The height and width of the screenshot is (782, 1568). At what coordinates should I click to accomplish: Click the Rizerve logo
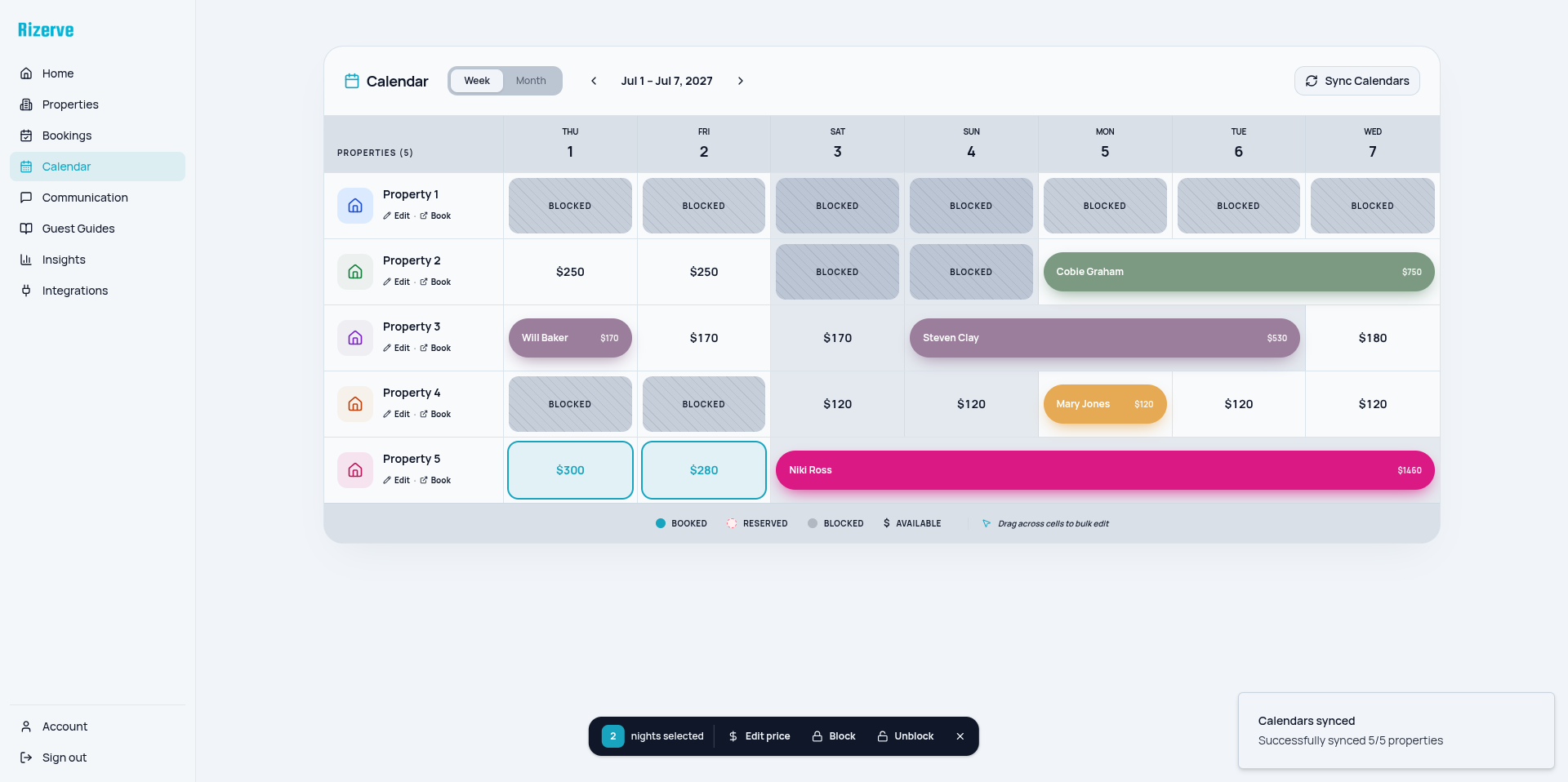(46, 30)
